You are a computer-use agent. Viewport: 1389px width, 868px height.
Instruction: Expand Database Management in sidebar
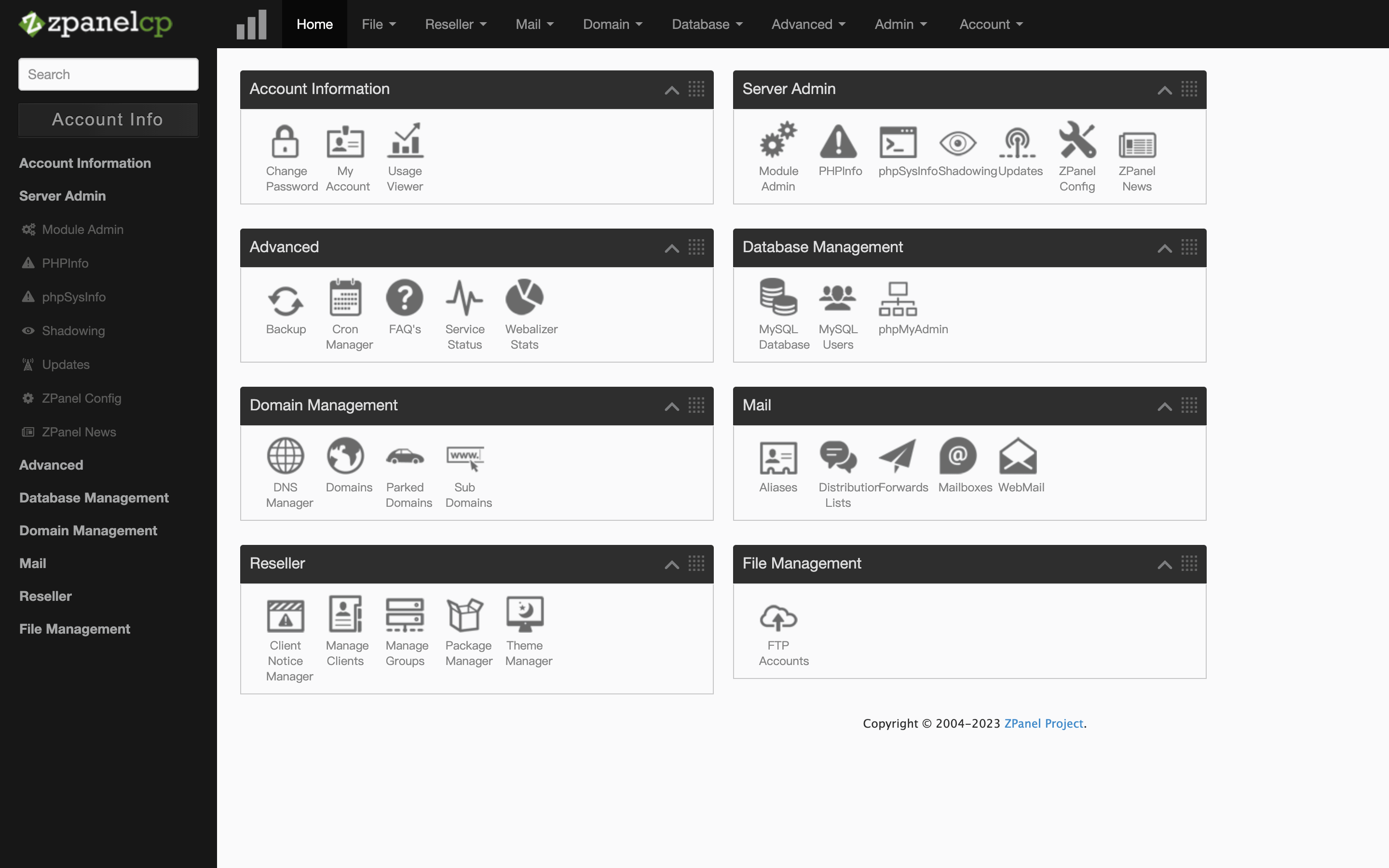(x=94, y=498)
